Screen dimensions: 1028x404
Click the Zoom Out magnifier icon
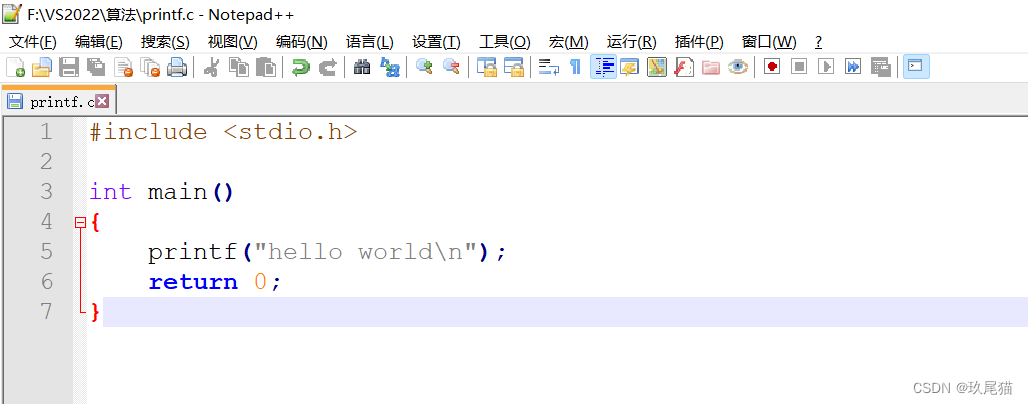point(451,67)
